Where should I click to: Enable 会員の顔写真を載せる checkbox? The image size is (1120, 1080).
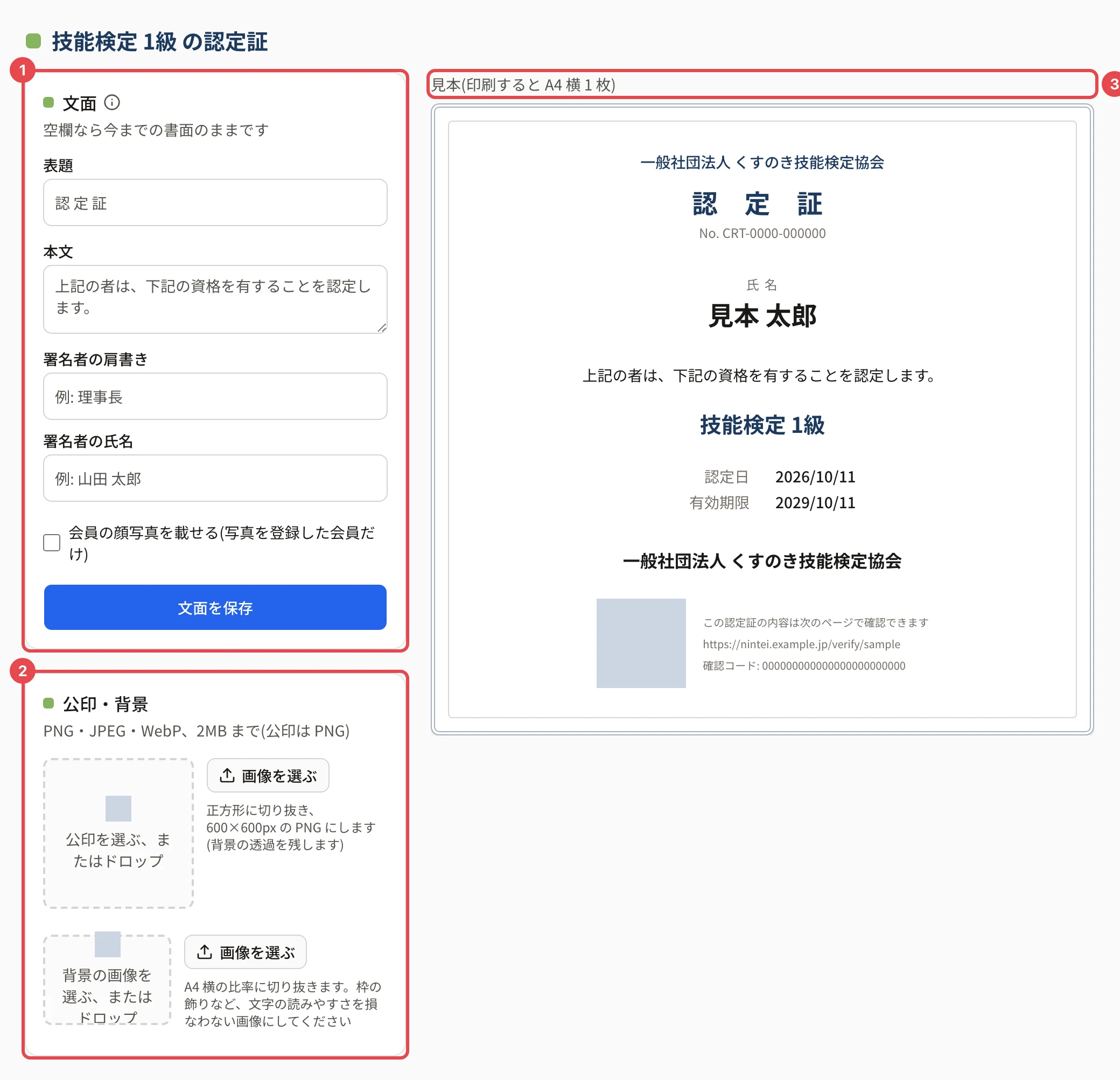pyautogui.click(x=52, y=543)
